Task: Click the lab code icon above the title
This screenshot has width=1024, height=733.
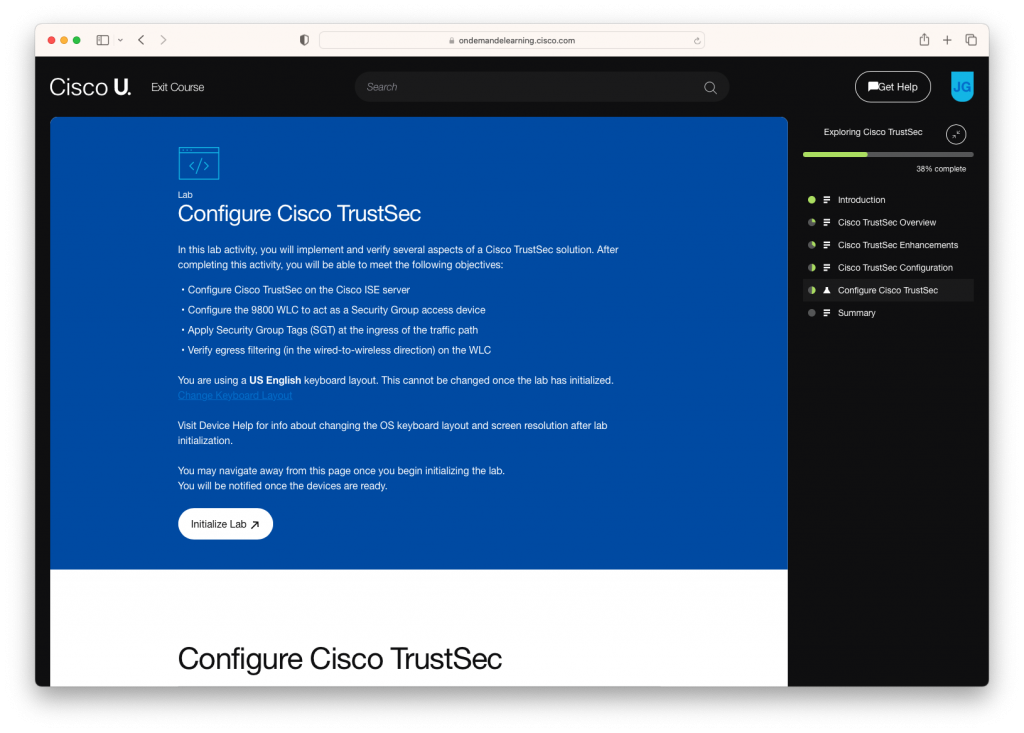Action: coord(198,162)
